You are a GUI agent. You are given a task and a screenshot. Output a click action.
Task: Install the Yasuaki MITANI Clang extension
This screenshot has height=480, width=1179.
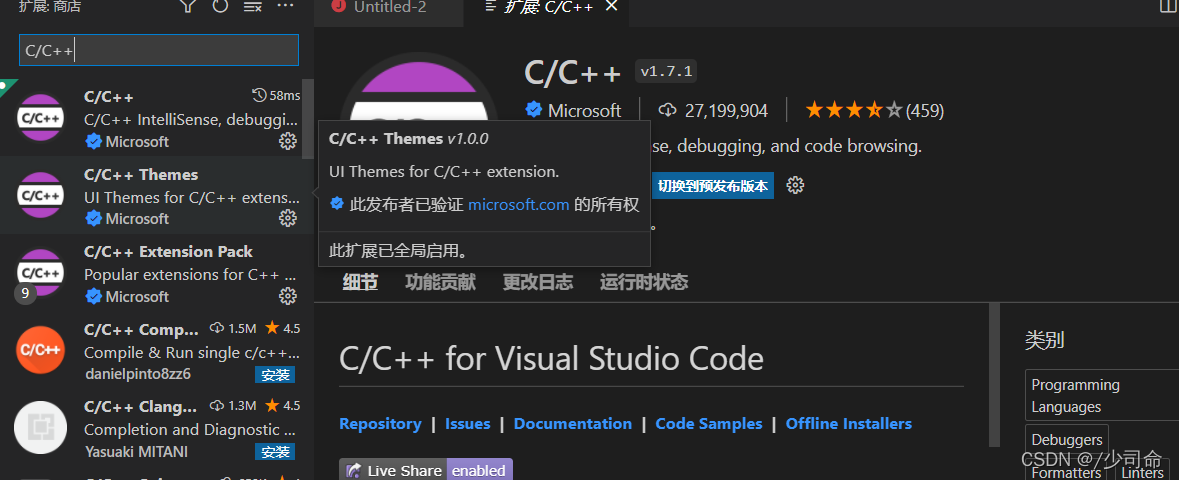(x=274, y=451)
